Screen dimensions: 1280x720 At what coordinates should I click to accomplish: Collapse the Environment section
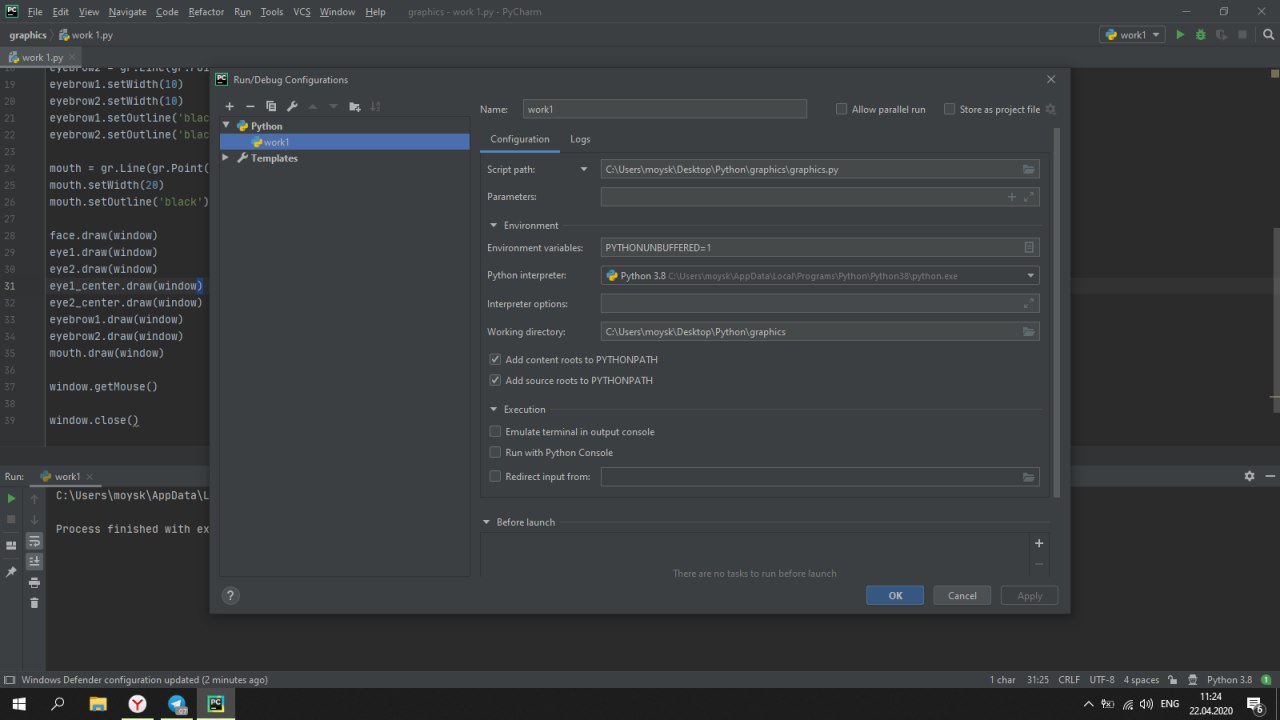pyautogui.click(x=494, y=225)
